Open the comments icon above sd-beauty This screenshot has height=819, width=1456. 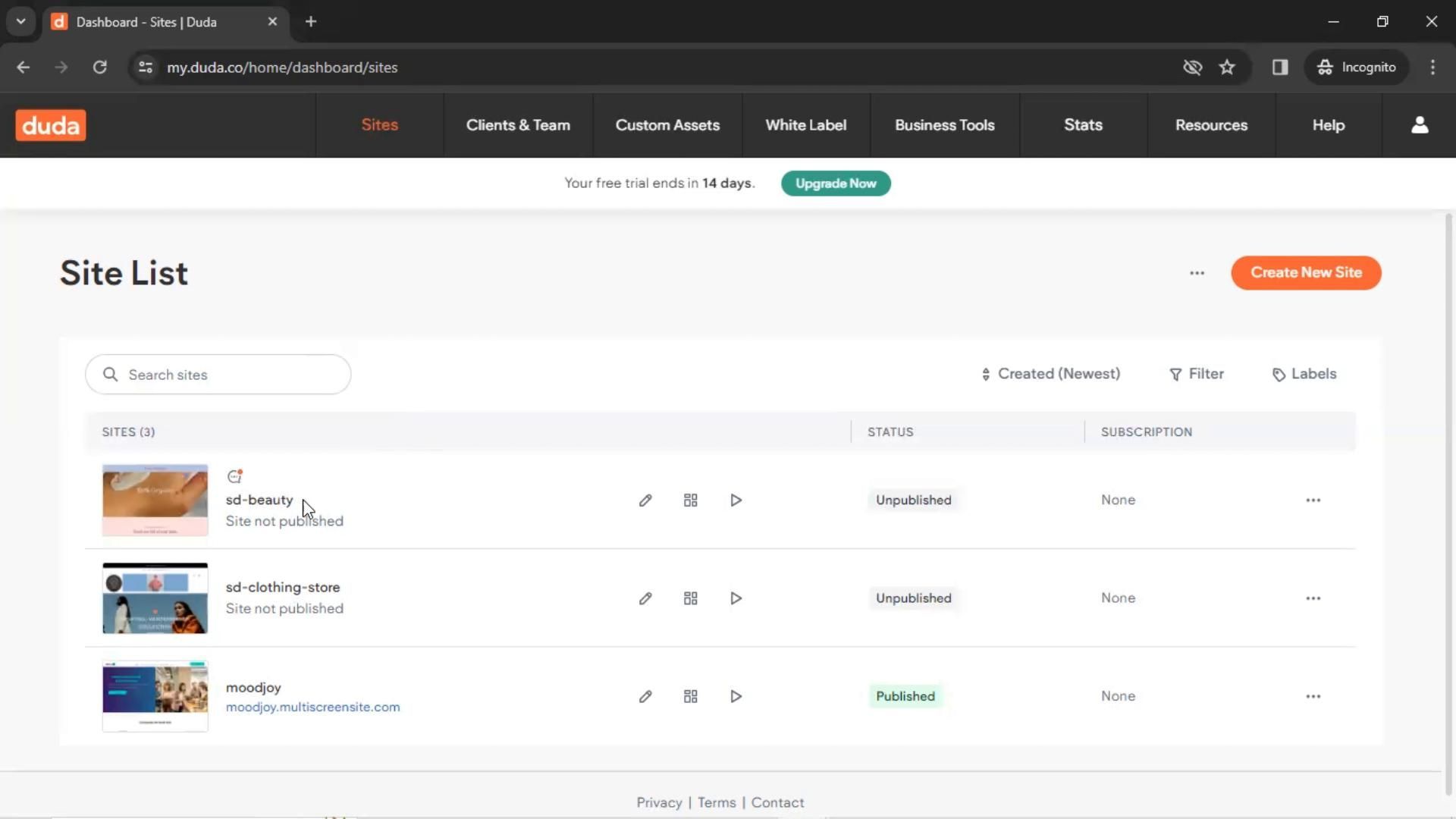(x=234, y=476)
